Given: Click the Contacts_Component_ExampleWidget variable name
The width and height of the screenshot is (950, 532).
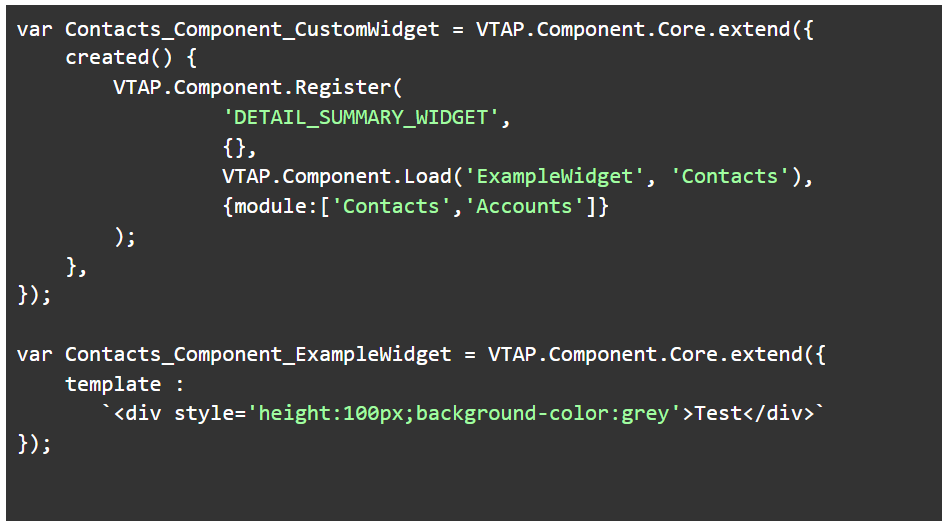Looking at the screenshot, I should (x=258, y=355).
